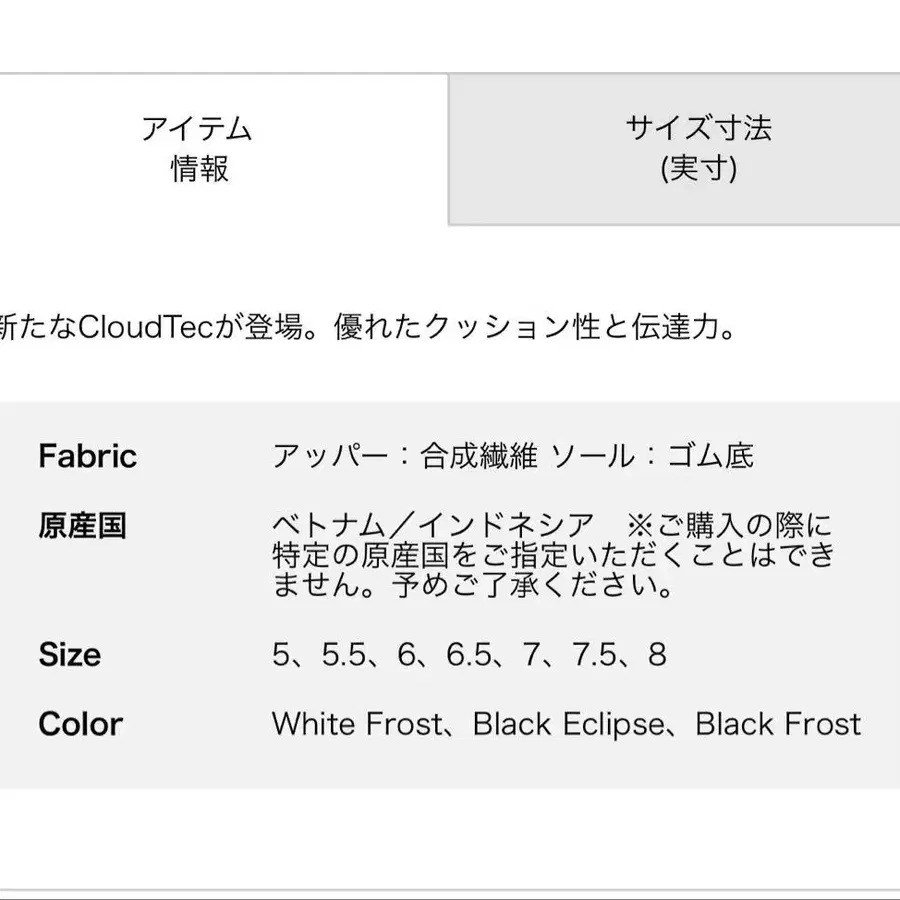Click the 特定の原産国をご指定 text line
Image resolution: width=900 pixels, height=900 pixels.
point(554,555)
